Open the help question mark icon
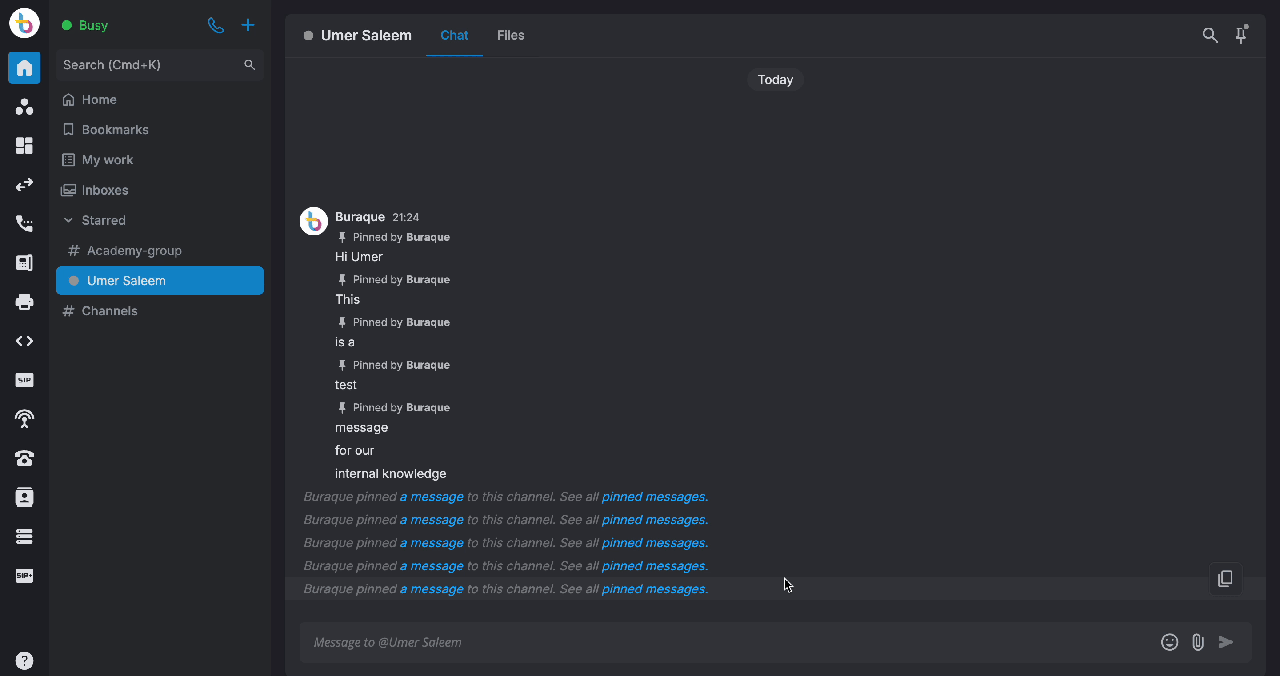Screen dimensions: 1280x676 tap(25, 660)
